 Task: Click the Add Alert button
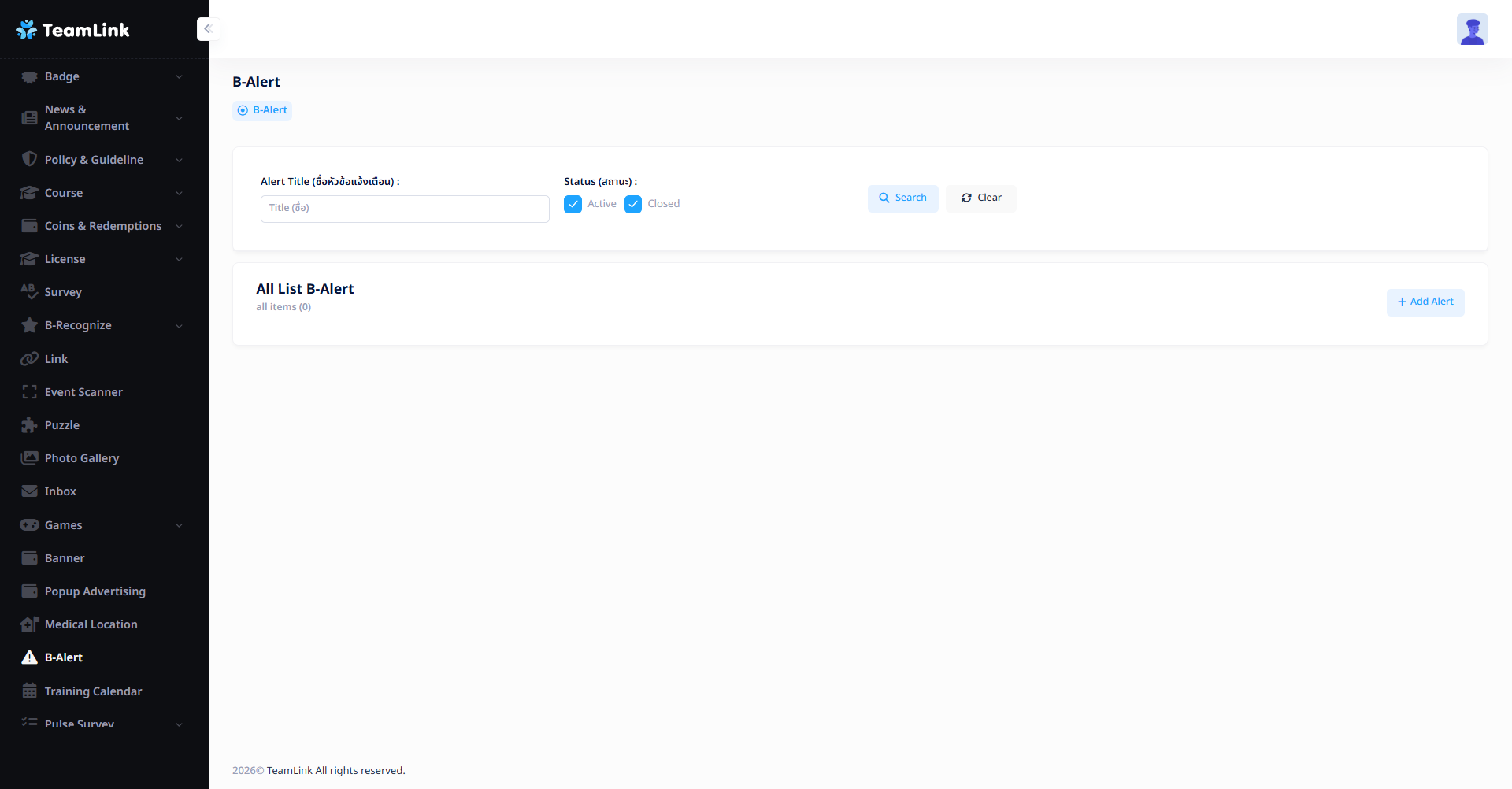(1425, 302)
